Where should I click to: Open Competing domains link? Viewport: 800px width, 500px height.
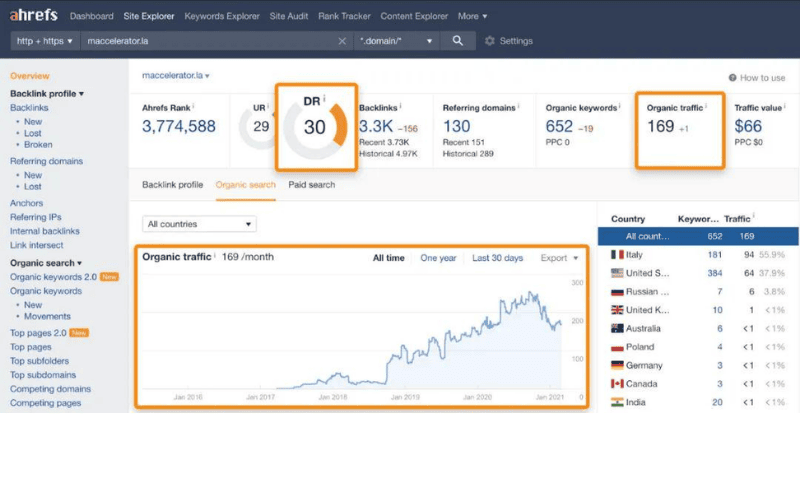(51, 389)
